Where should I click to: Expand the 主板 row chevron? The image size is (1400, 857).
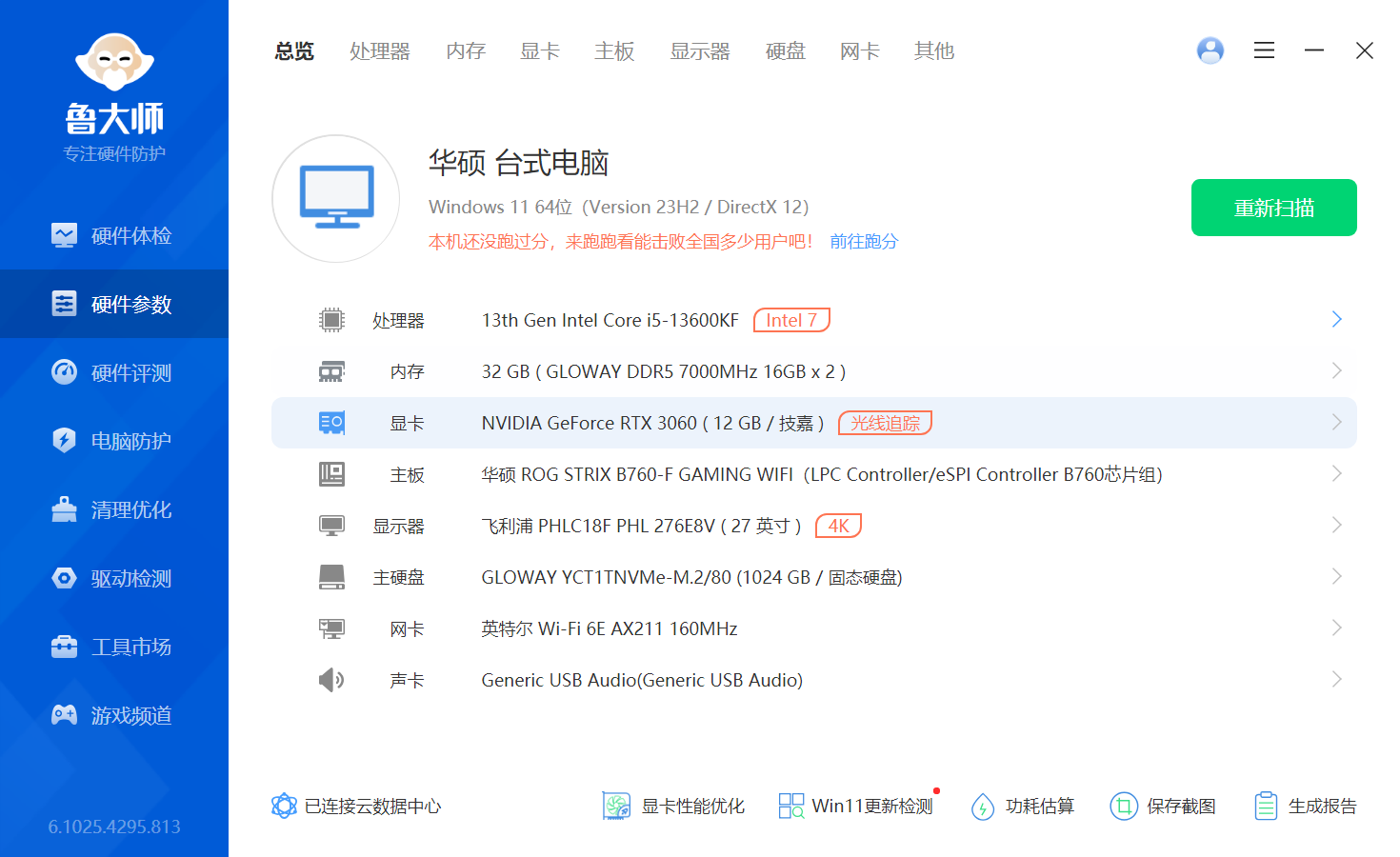coord(1336,473)
